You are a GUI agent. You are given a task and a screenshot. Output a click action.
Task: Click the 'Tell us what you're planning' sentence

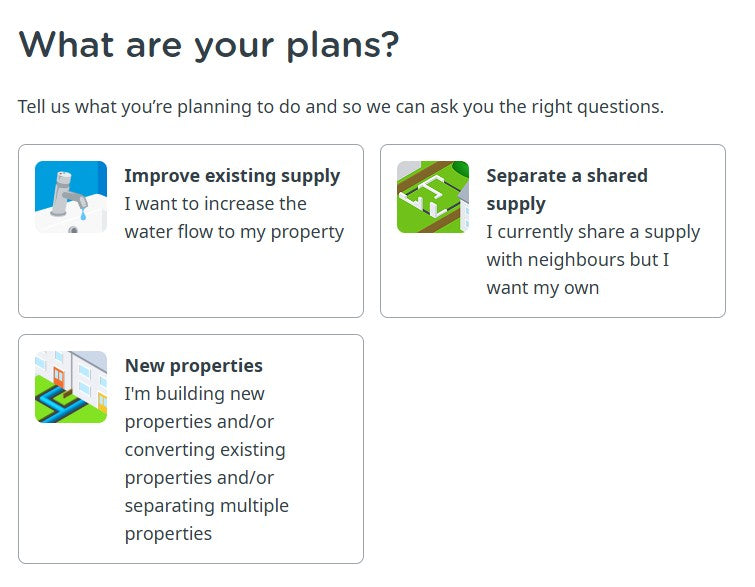[x=341, y=107]
